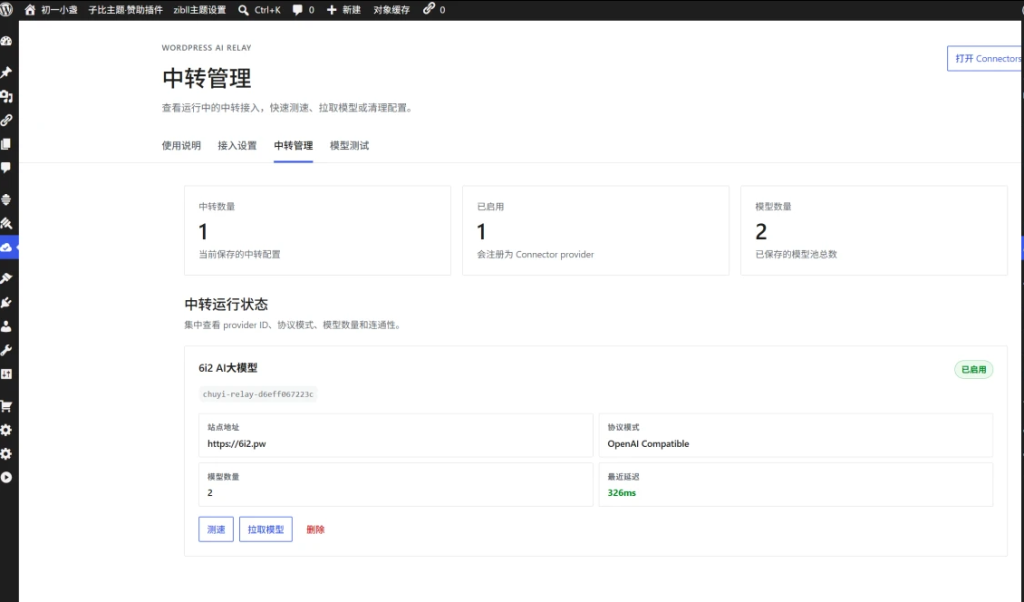This screenshot has height=602, width=1024.
Task: Switch to the 模型测试 tab
Action: pyautogui.click(x=349, y=146)
